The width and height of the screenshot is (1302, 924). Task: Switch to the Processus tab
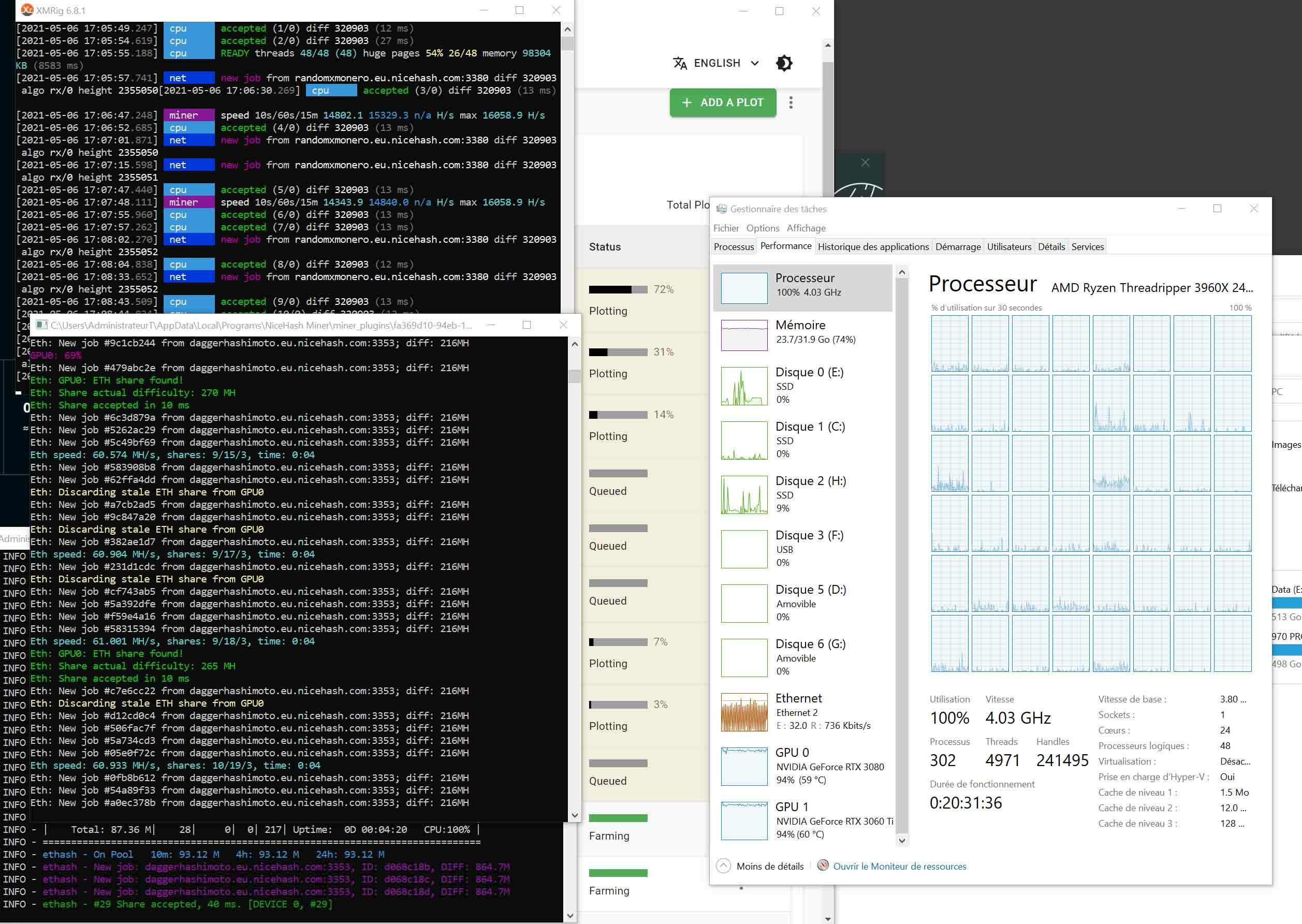[x=734, y=247]
